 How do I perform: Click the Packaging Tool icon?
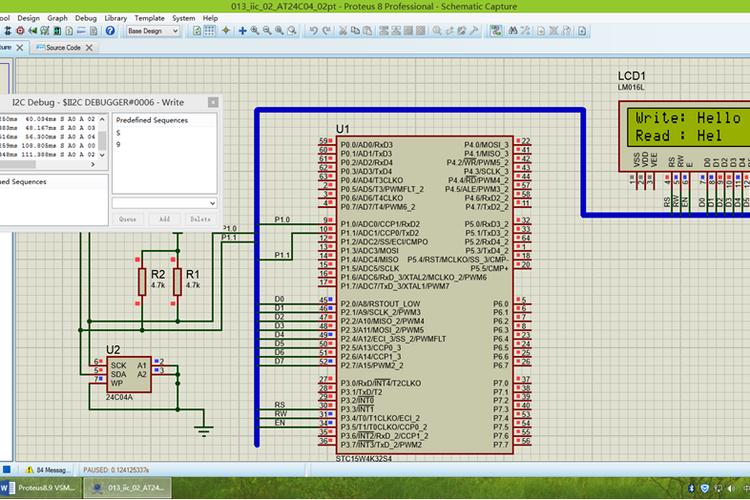(461, 31)
